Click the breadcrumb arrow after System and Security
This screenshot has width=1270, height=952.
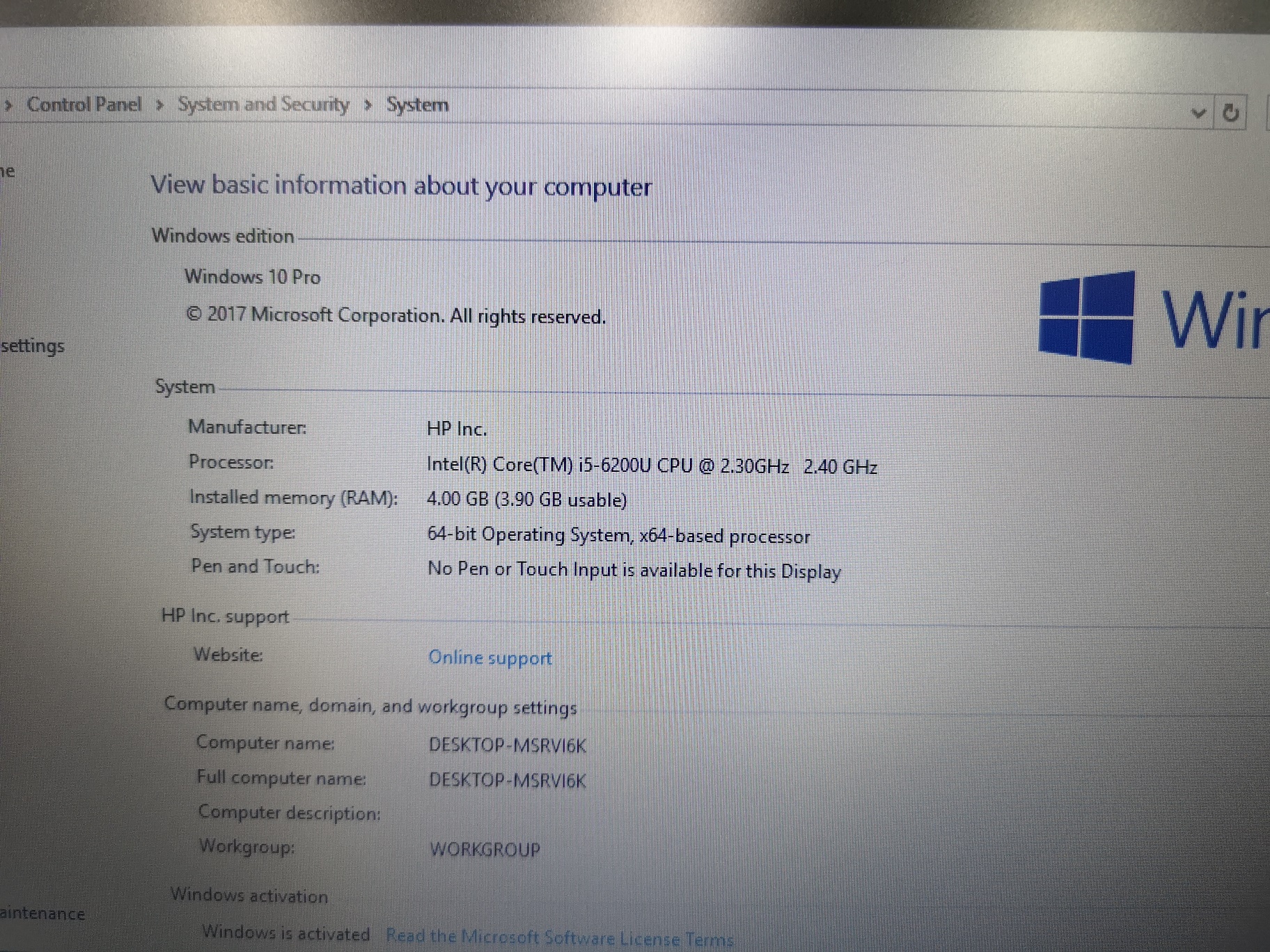coord(367,104)
